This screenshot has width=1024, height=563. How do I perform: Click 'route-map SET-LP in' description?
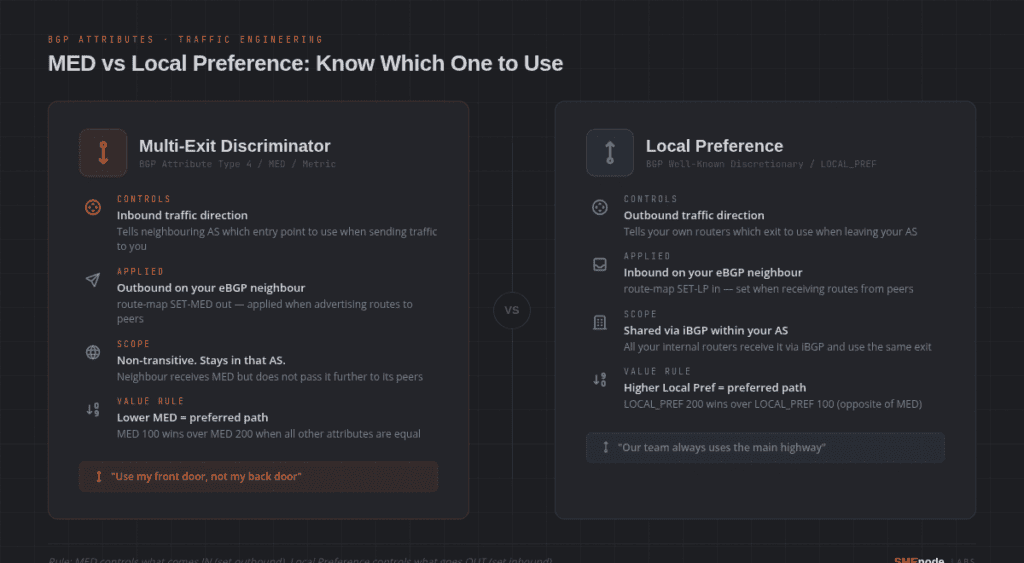coord(769,289)
